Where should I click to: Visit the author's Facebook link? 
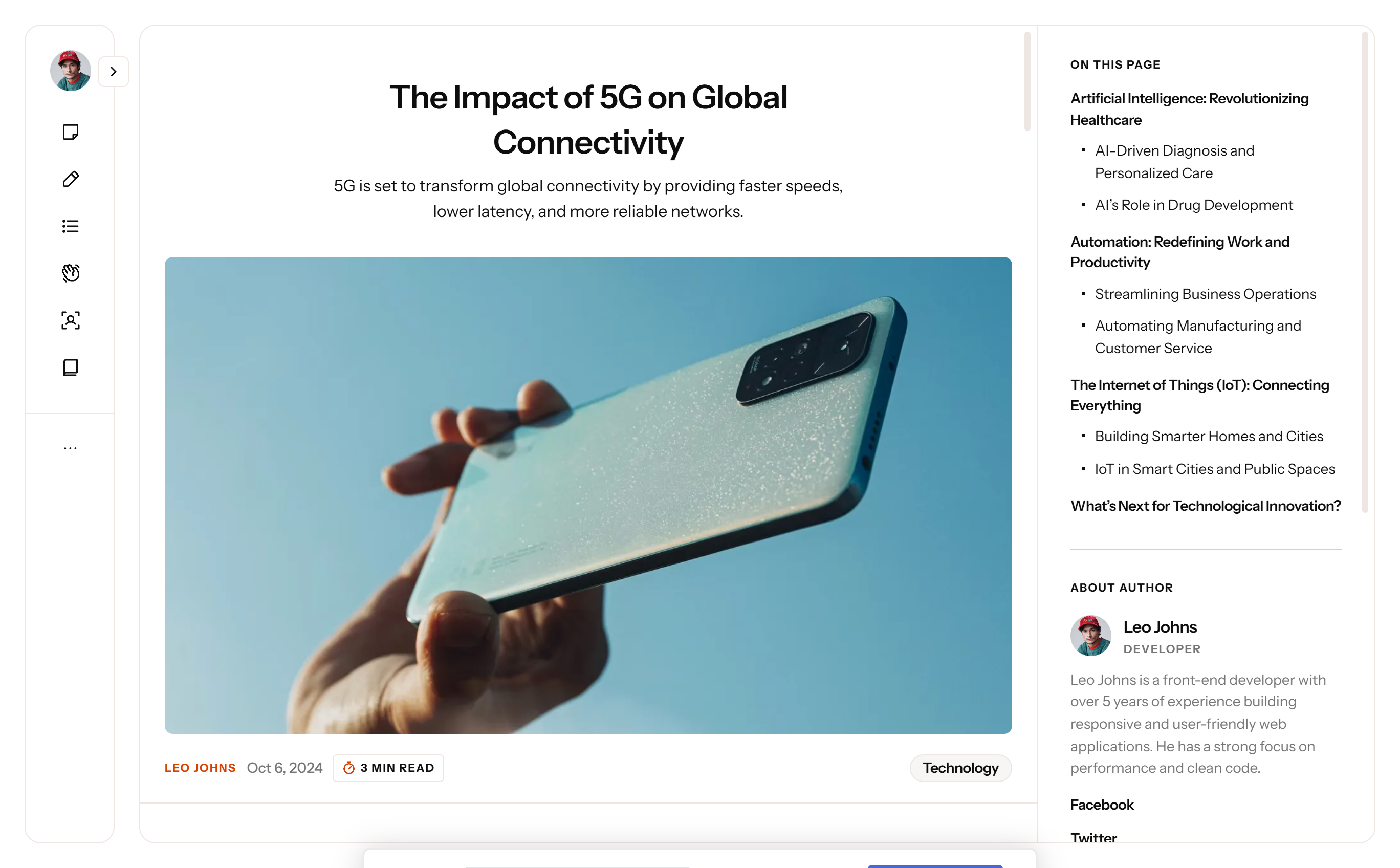tap(1101, 805)
